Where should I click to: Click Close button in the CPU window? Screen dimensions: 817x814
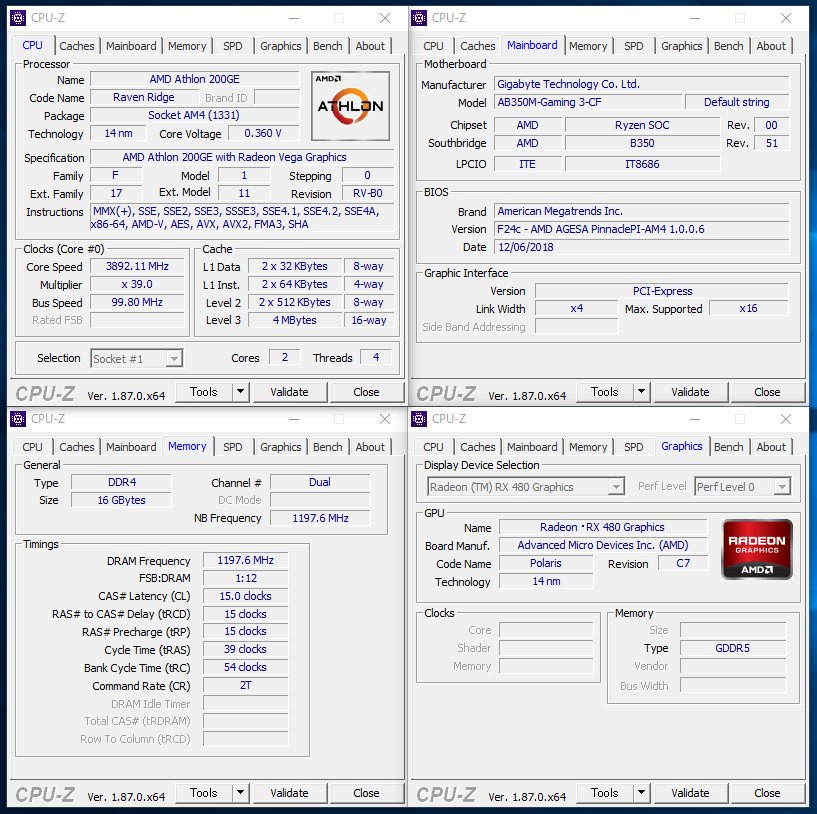point(366,392)
